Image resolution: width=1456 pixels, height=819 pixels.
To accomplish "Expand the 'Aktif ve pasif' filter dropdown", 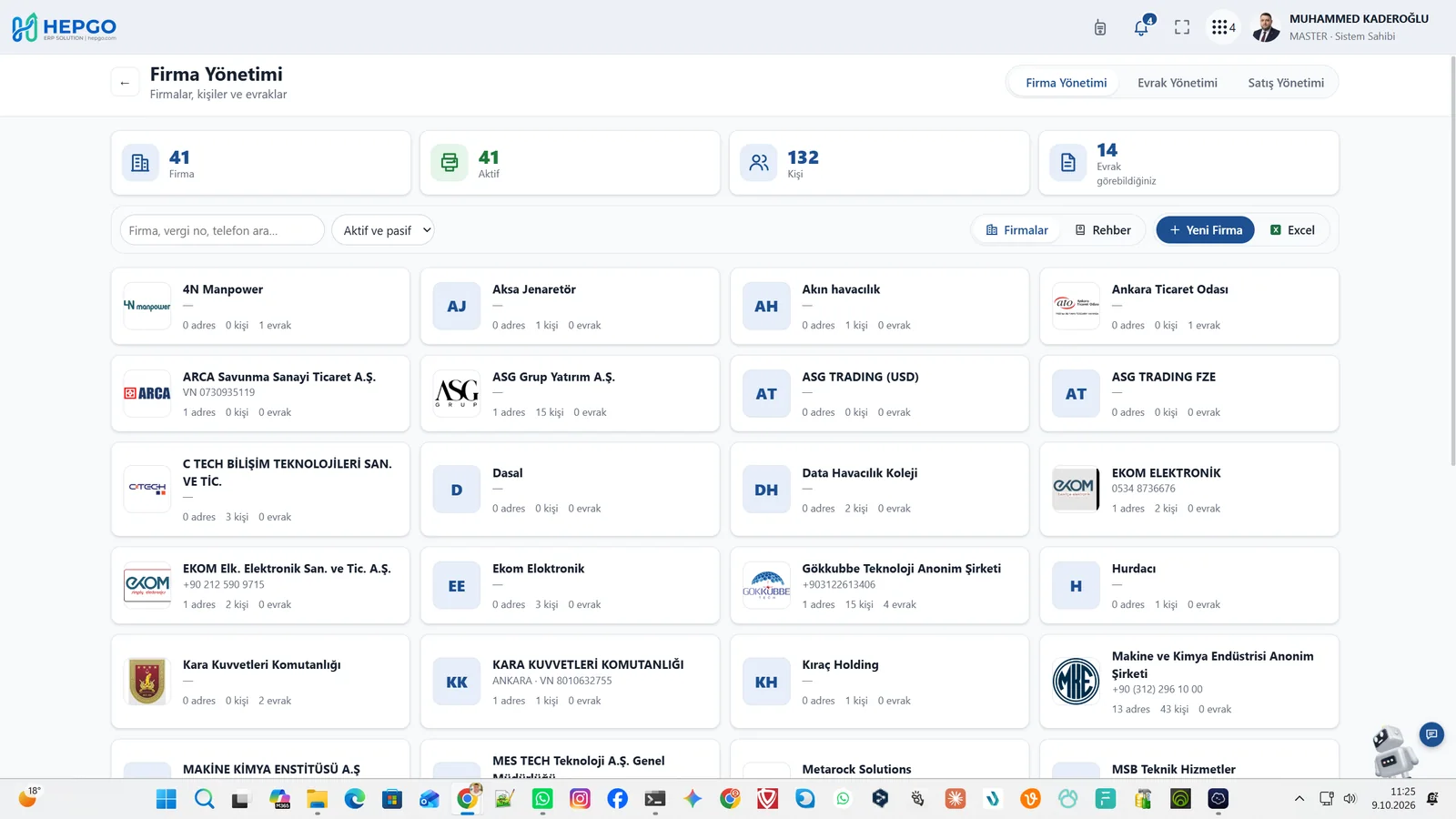I will 383,230.
